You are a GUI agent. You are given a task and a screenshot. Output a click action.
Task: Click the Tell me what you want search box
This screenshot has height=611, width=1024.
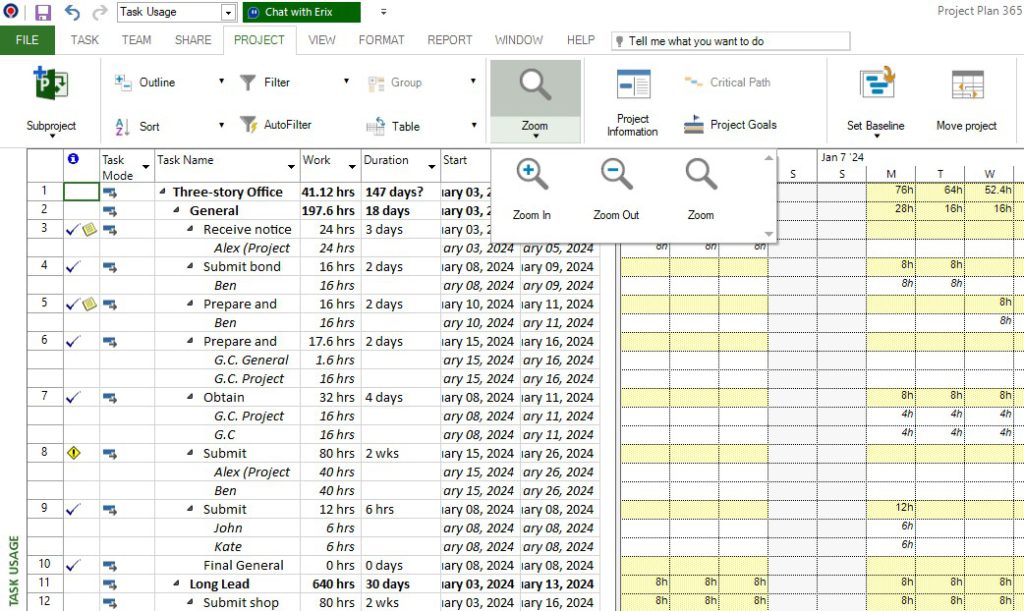[731, 41]
